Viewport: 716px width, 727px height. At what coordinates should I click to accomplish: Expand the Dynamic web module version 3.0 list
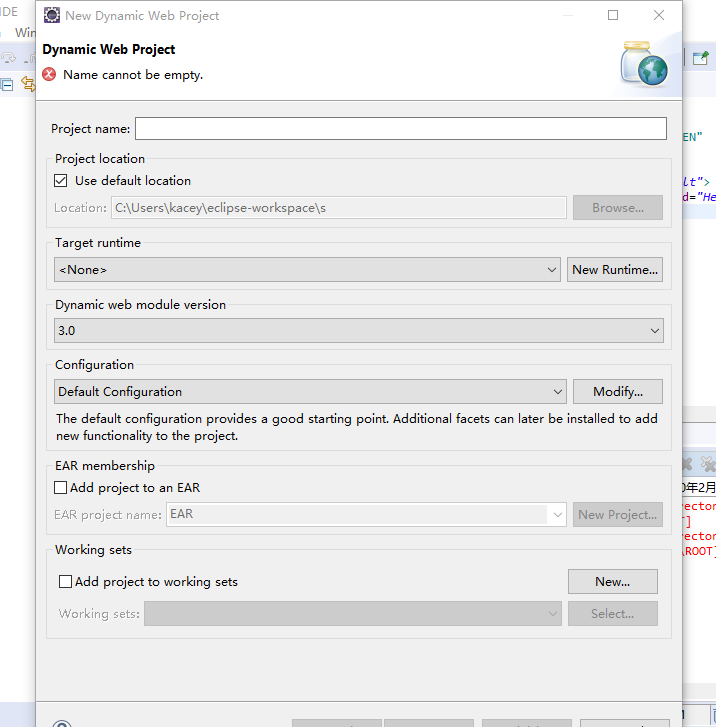coord(358,331)
